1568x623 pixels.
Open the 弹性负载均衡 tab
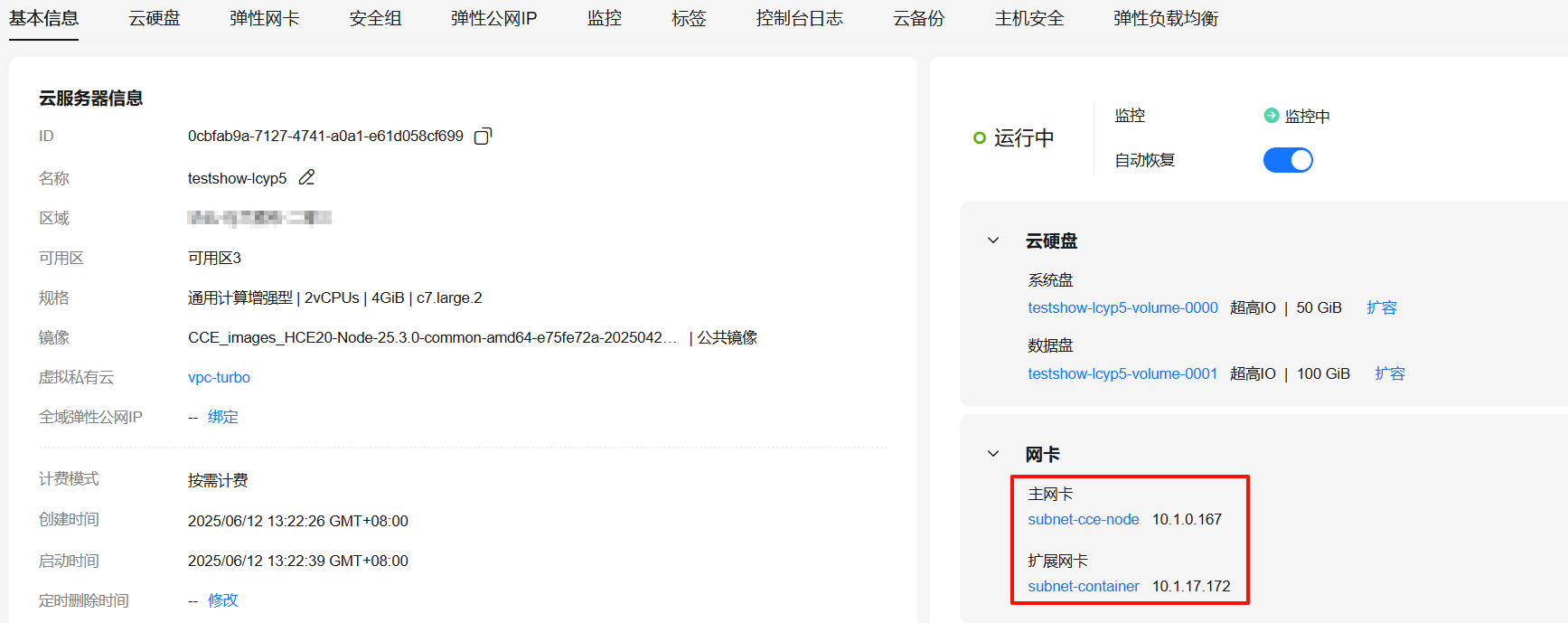tap(1166, 18)
